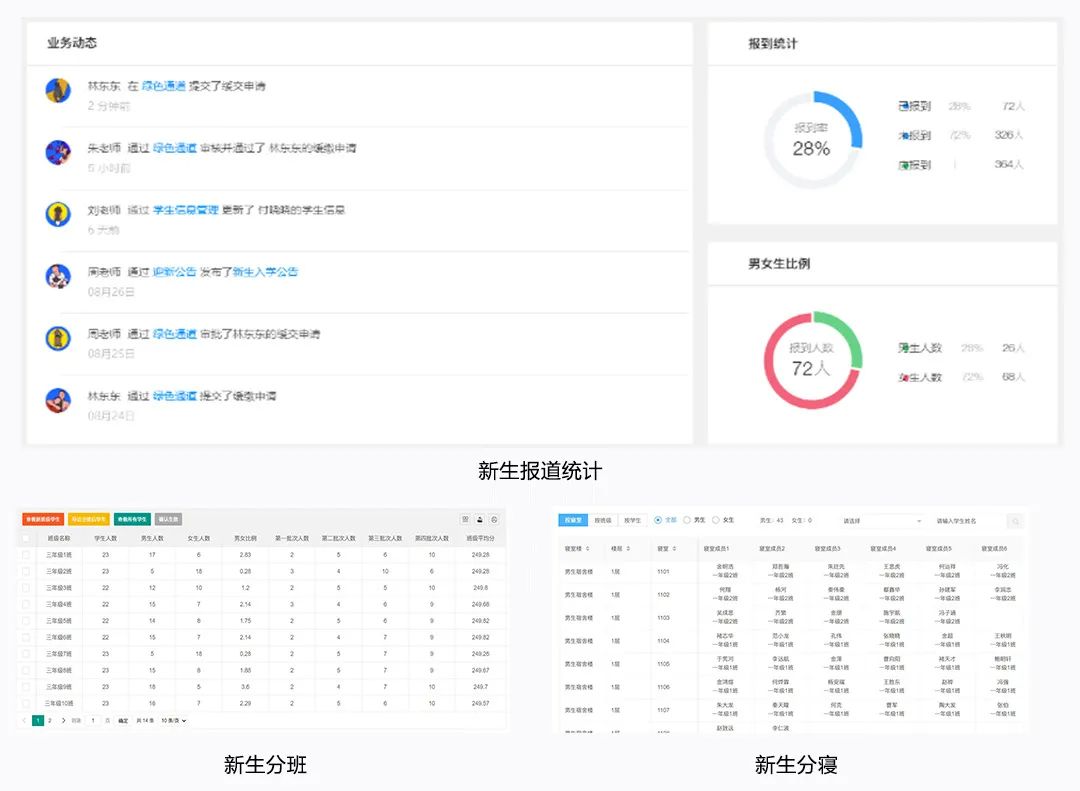Viewport: 1080px width, 791px height.
Task: Click 林东东's avatar in the 2分钟前 activity row
Action: pyautogui.click(x=58, y=90)
